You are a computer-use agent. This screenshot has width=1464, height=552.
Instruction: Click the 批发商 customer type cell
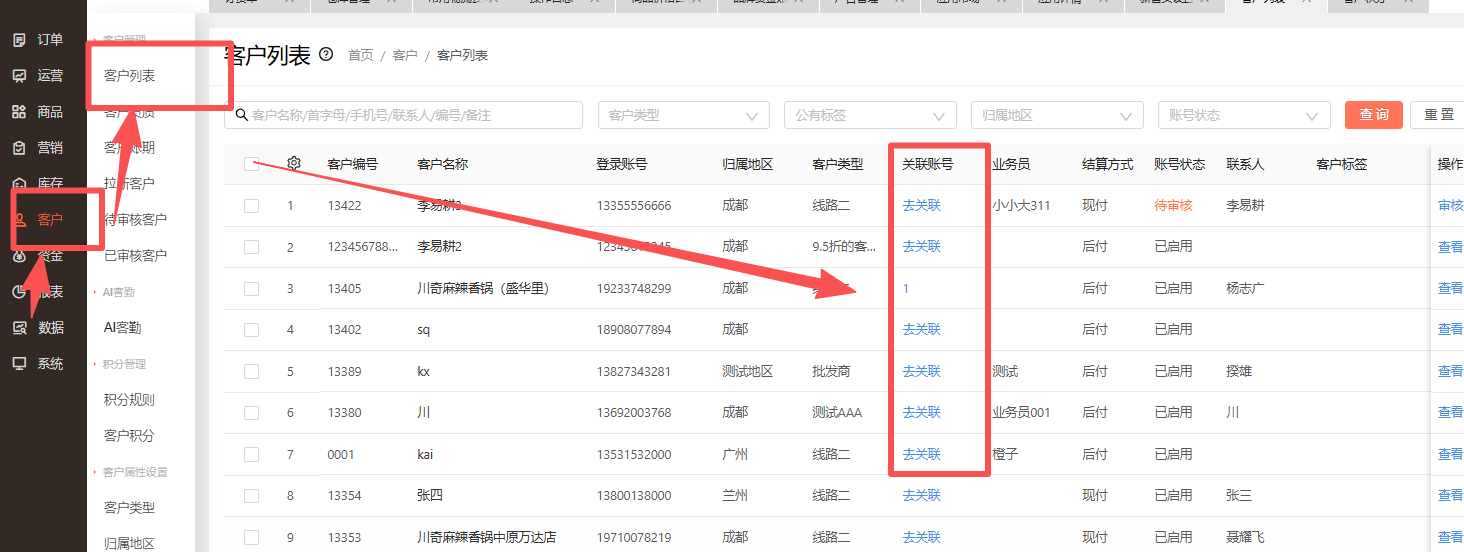pyautogui.click(x=832, y=372)
